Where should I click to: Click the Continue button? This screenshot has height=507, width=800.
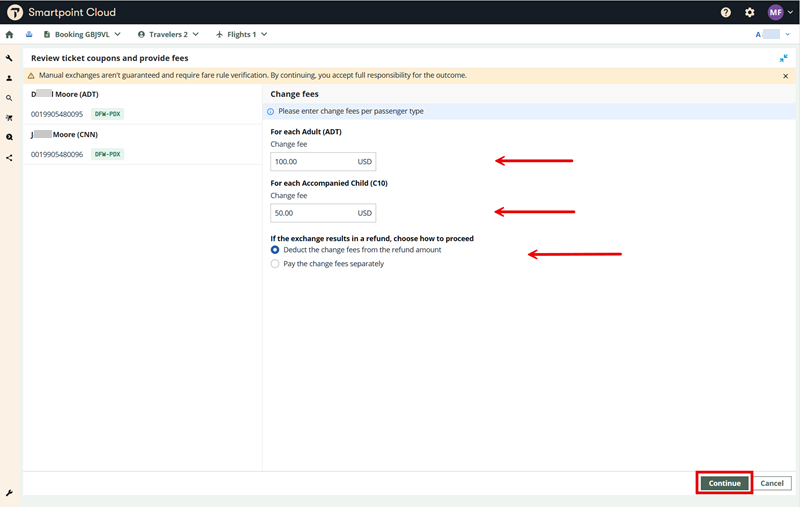click(x=724, y=483)
